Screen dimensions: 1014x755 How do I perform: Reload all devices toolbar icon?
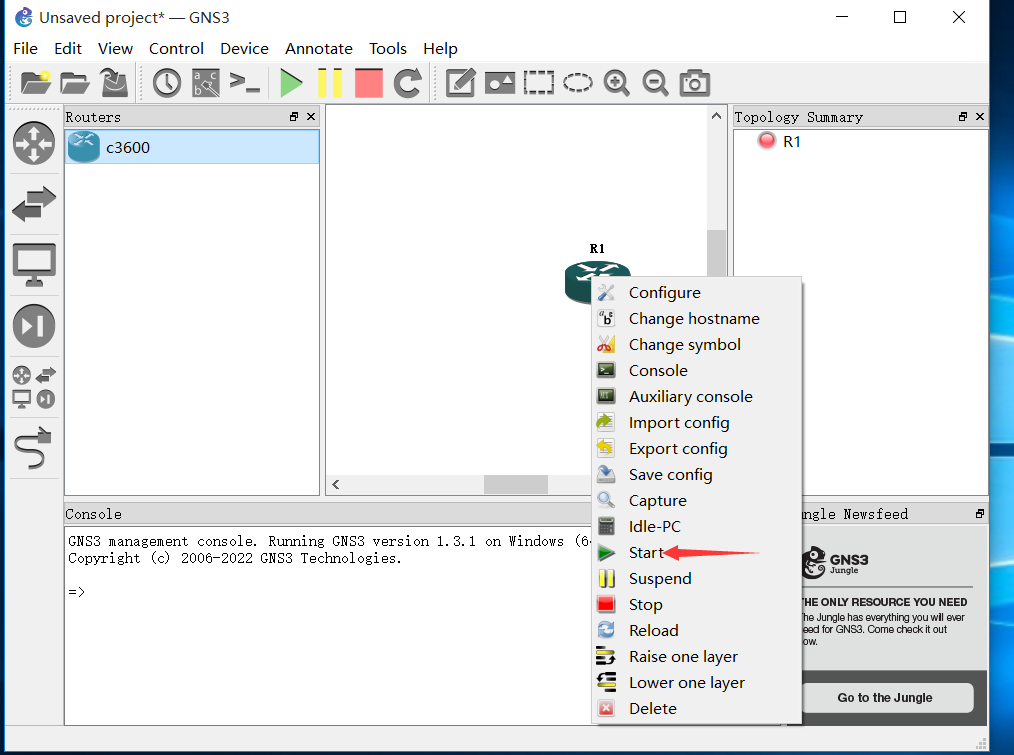pos(407,83)
